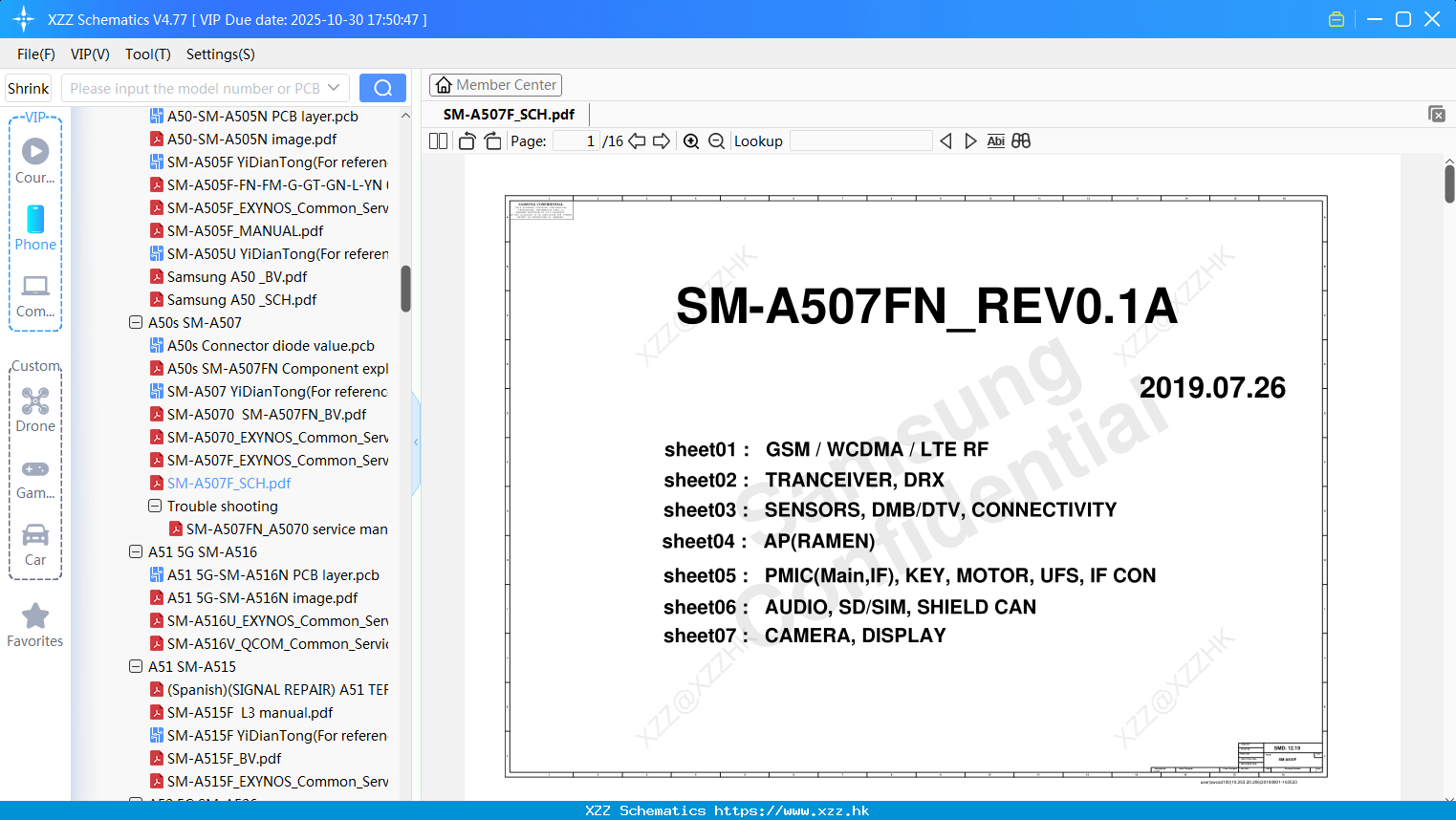The width and height of the screenshot is (1456, 820).
Task: Collapse the A50s SM-A507 folder
Action: coord(136,323)
